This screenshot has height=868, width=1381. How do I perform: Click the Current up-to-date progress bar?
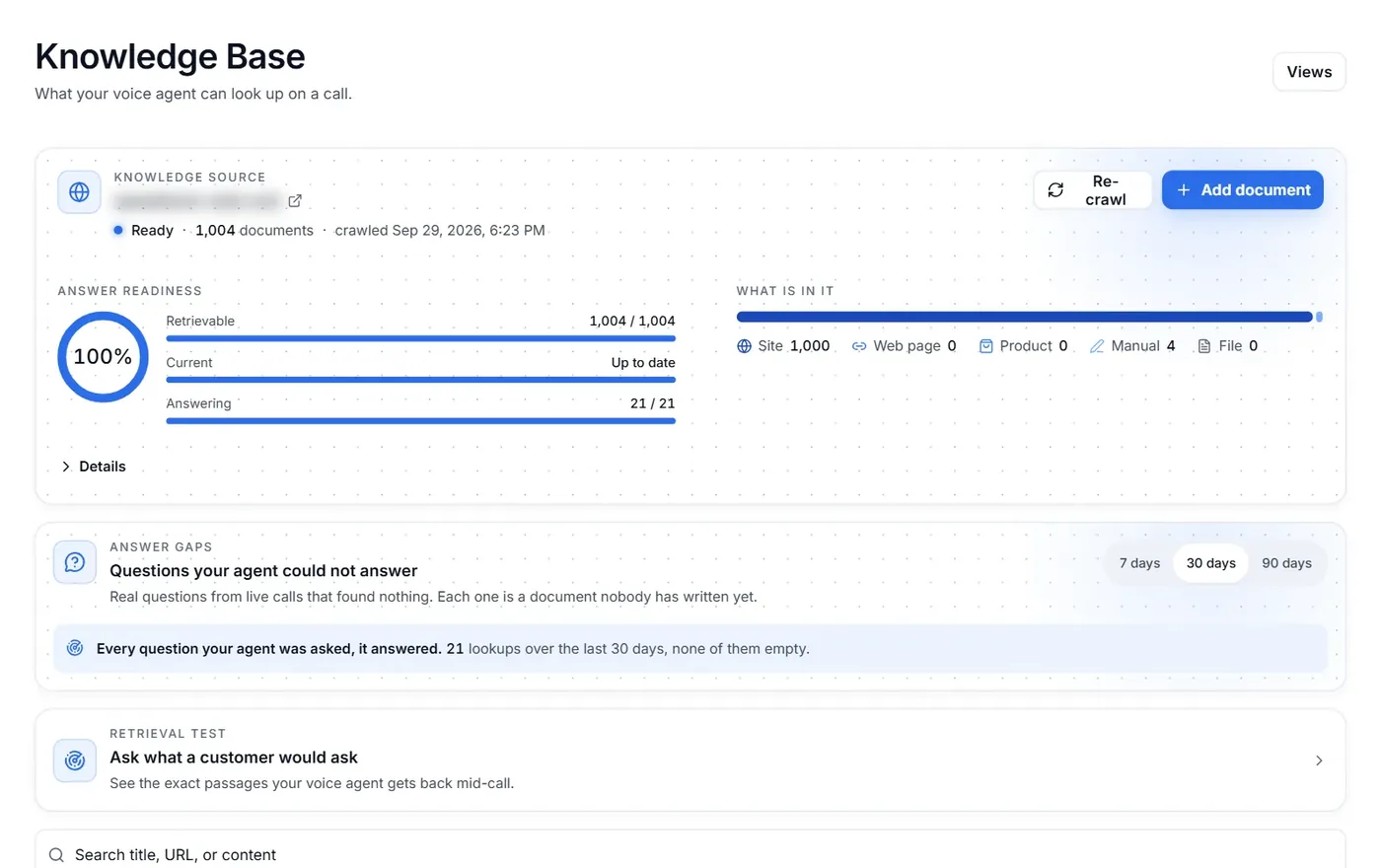(420, 380)
